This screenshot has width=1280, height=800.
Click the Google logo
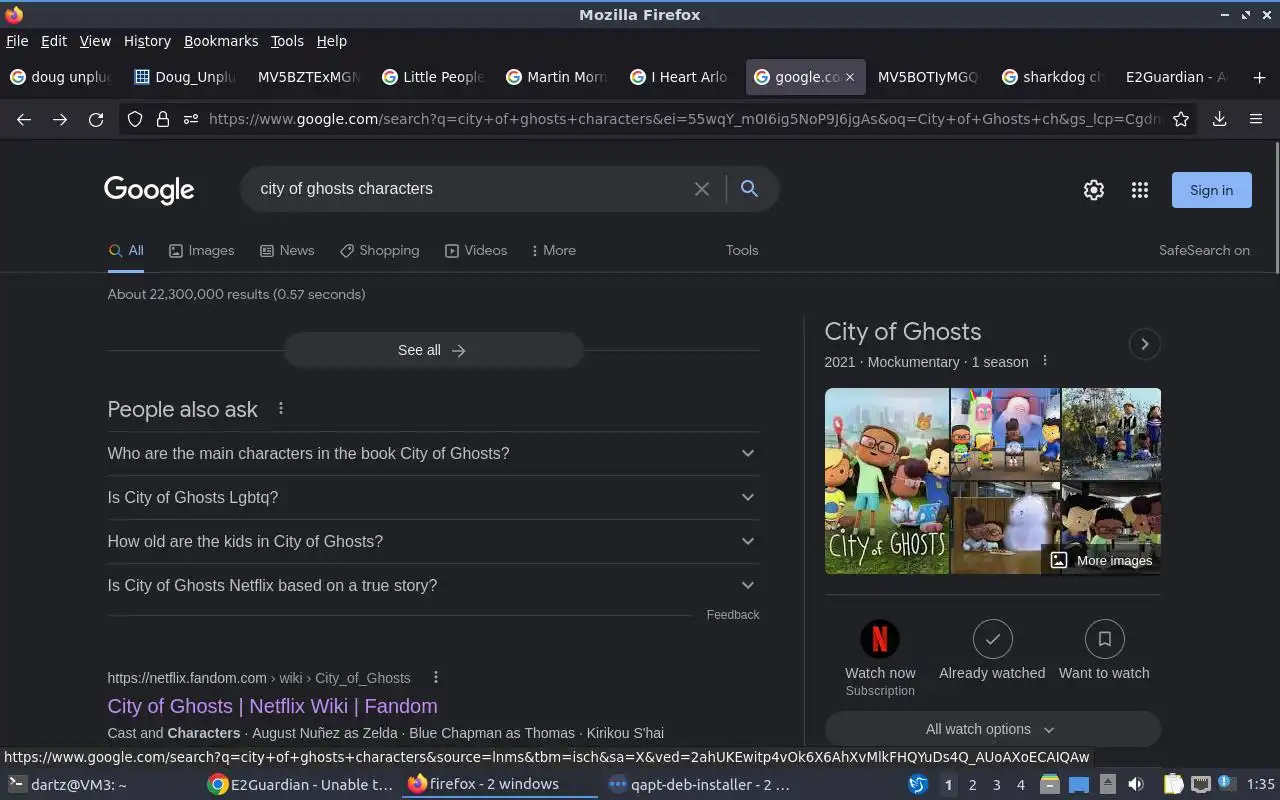click(x=149, y=190)
